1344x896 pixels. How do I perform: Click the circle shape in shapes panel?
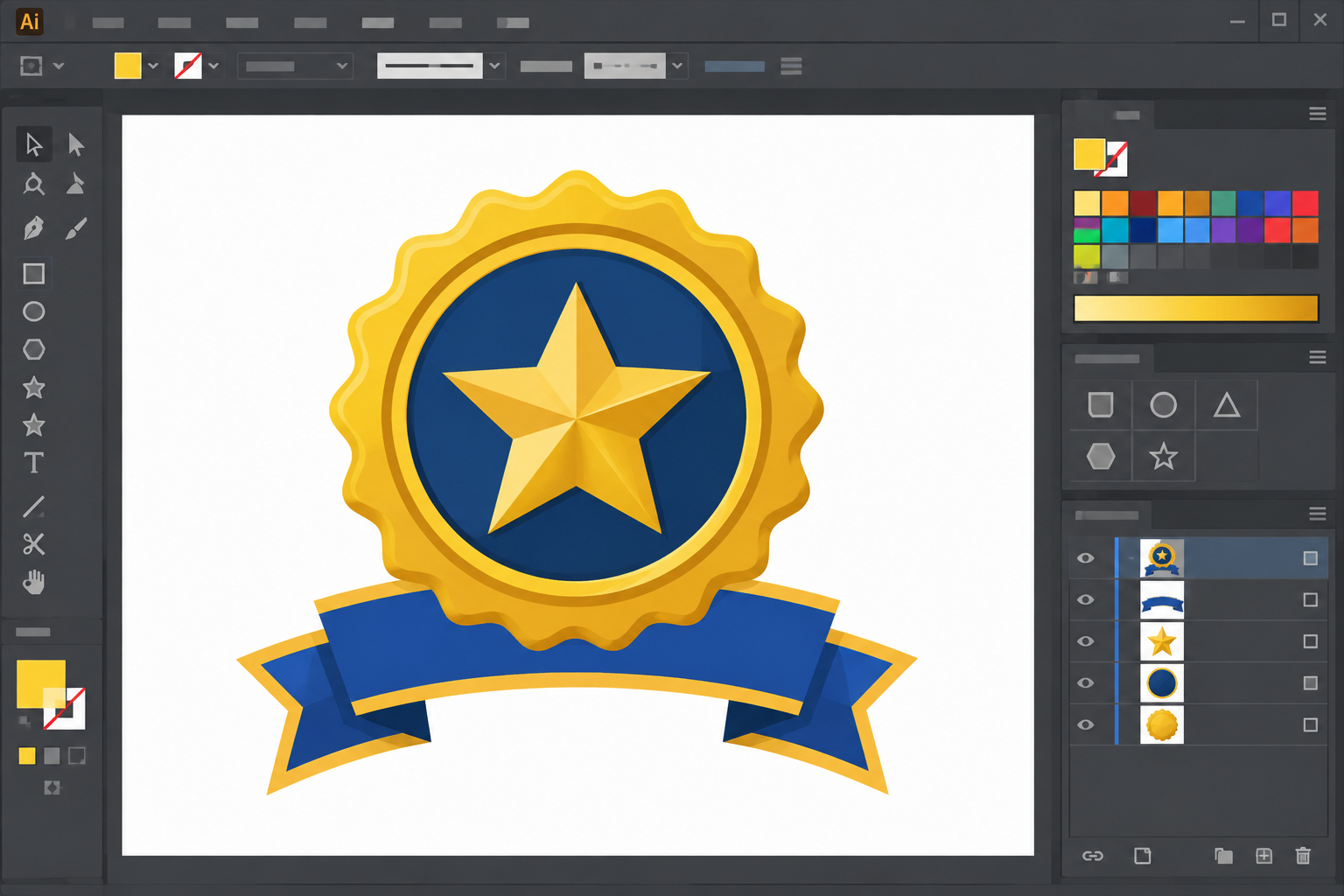click(x=1163, y=404)
